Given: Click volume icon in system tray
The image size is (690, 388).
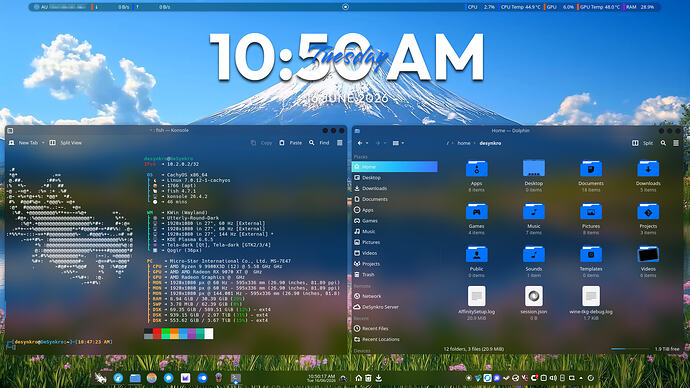Looking at the screenshot, I should coord(553,378).
